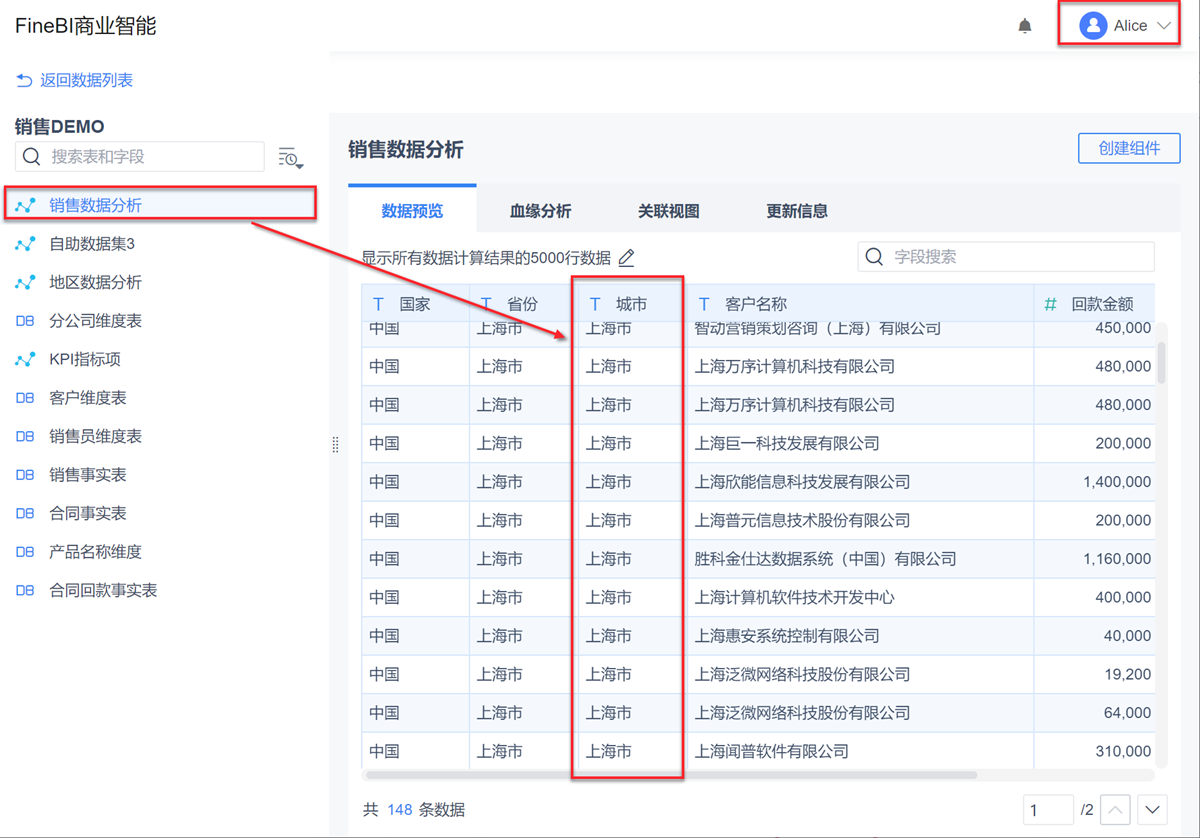Click cell 上海闻普软件有限公司

(860, 751)
